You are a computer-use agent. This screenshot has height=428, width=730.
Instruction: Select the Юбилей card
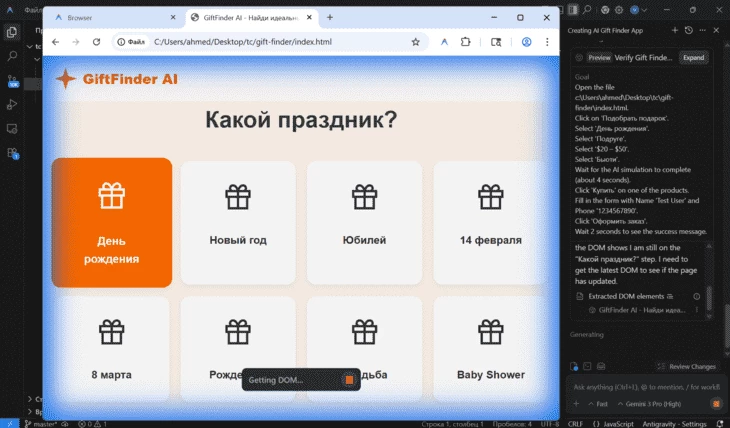click(365, 223)
